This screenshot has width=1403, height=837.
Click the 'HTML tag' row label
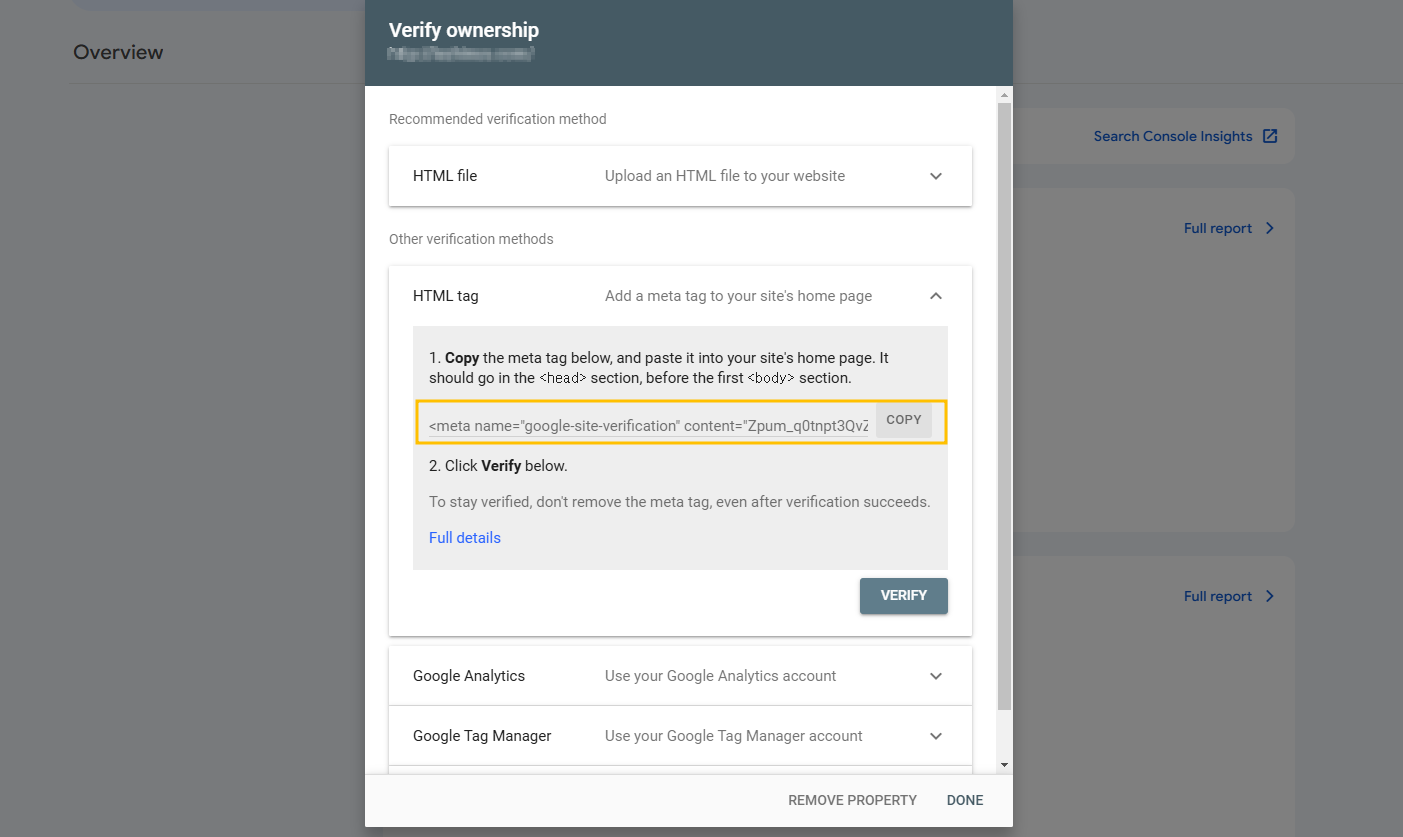(x=446, y=296)
